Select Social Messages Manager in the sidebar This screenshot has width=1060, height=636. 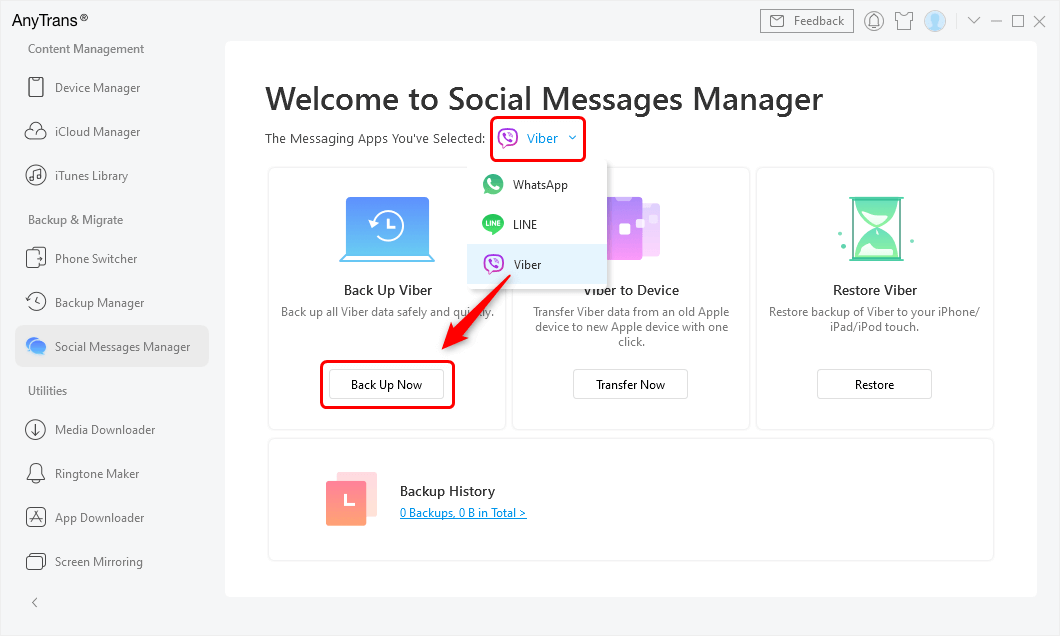(112, 347)
